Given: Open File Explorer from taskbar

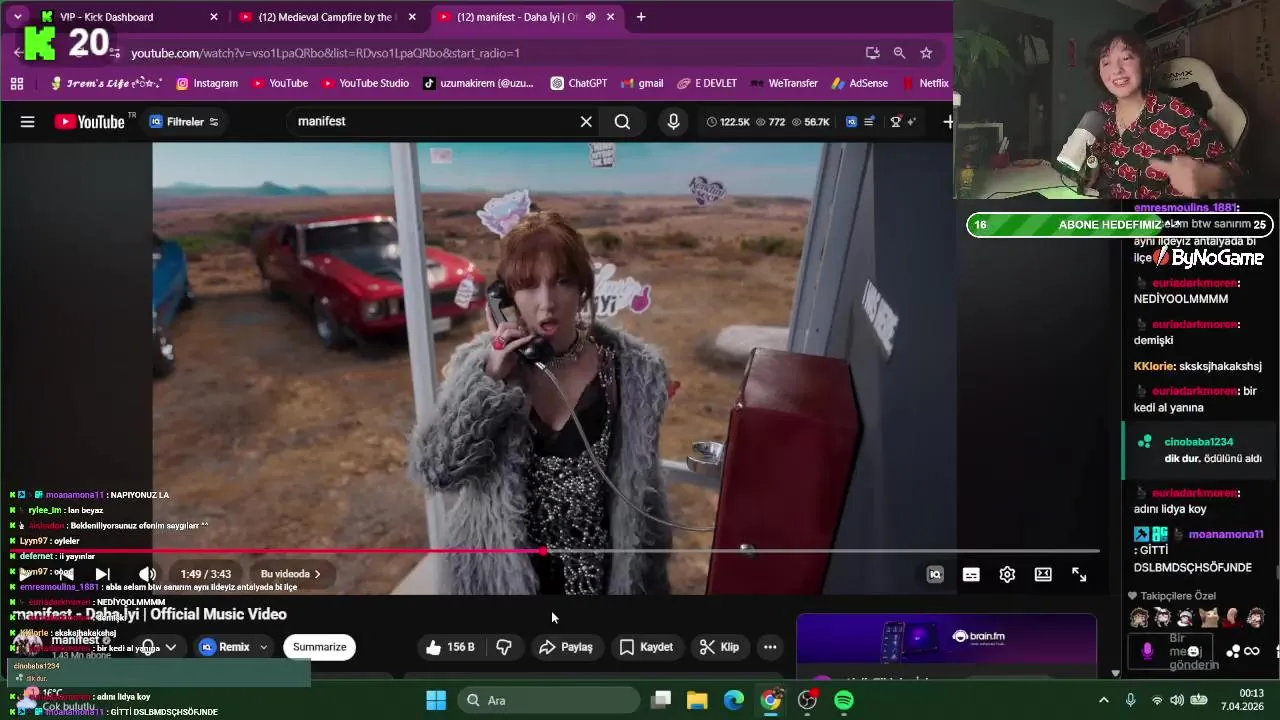Looking at the screenshot, I should coord(697,700).
